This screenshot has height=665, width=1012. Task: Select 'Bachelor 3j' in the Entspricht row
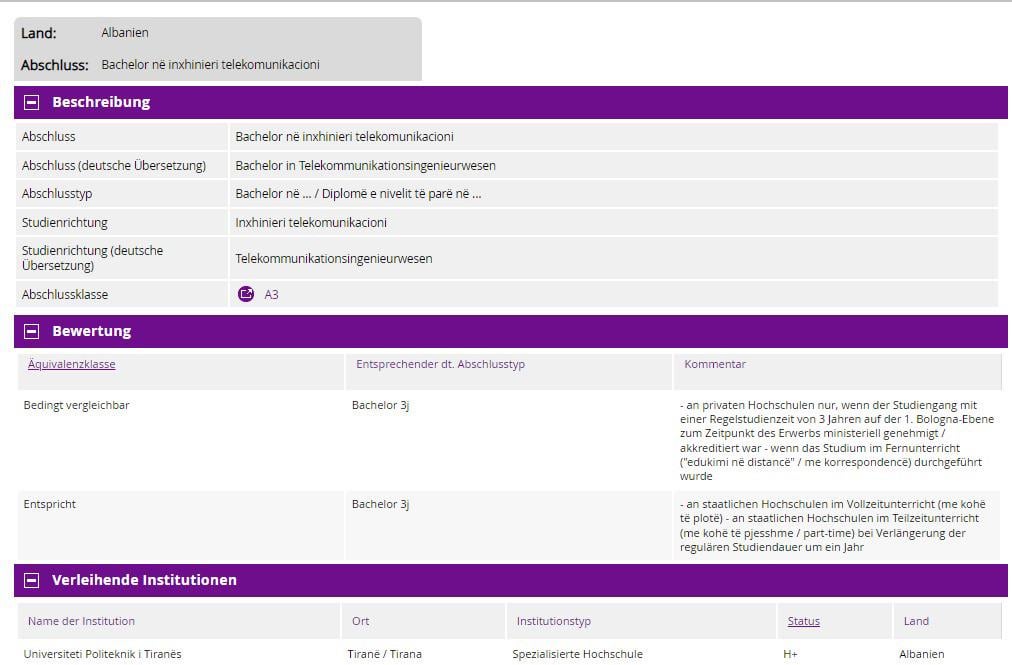pos(381,504)
